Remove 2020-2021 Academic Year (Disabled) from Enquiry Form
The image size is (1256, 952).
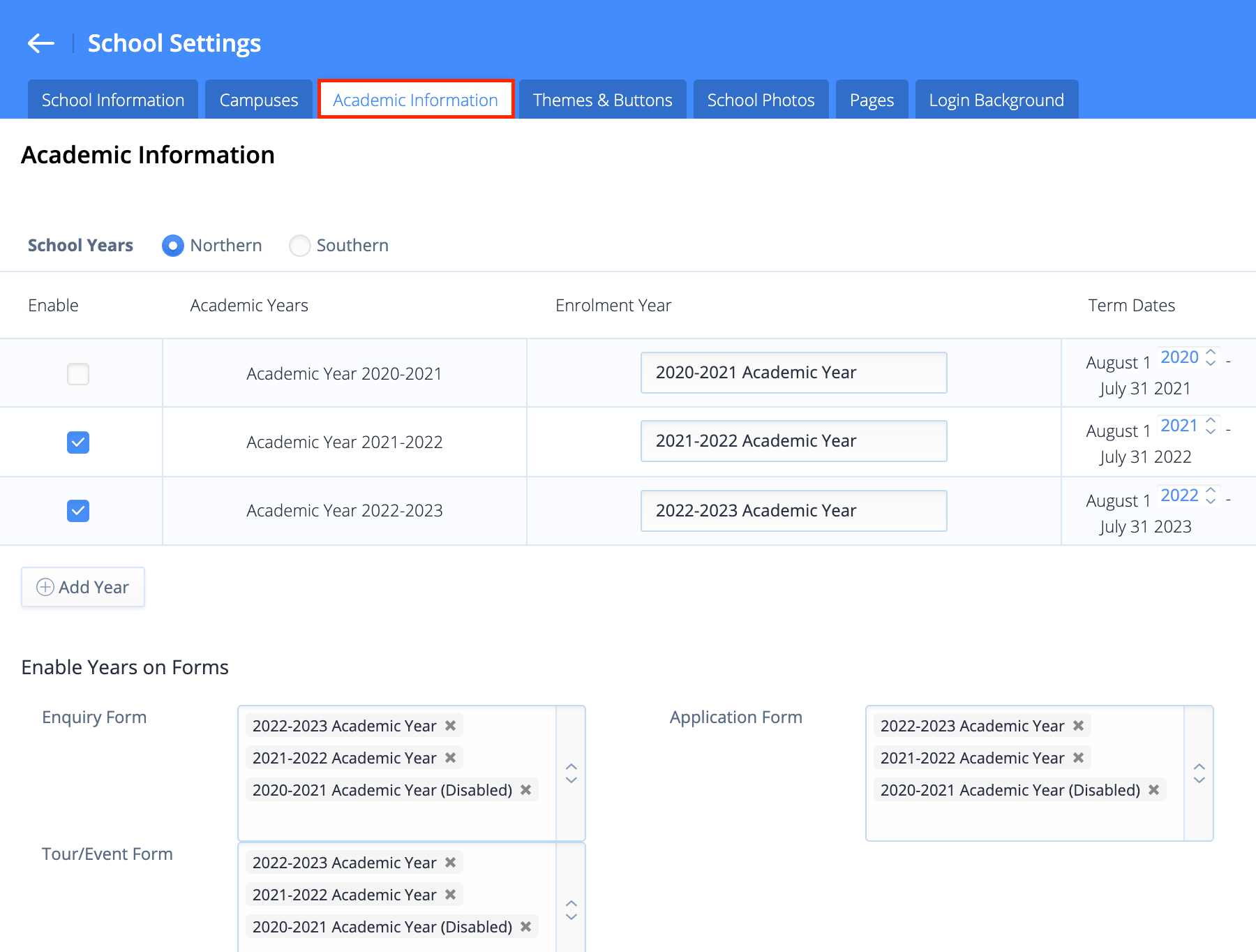526,790
